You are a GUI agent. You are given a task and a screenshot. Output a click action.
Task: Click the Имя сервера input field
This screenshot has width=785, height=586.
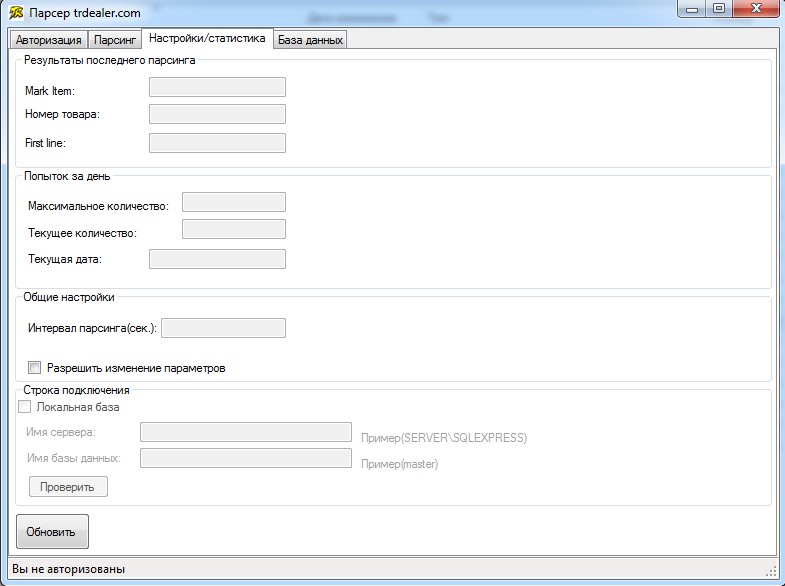246,432
